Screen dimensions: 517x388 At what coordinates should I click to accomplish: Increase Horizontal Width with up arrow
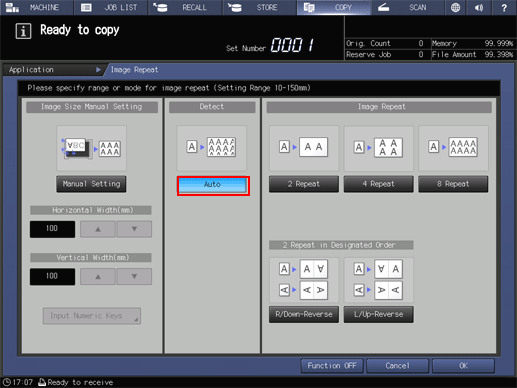click(x=98, y=229)
